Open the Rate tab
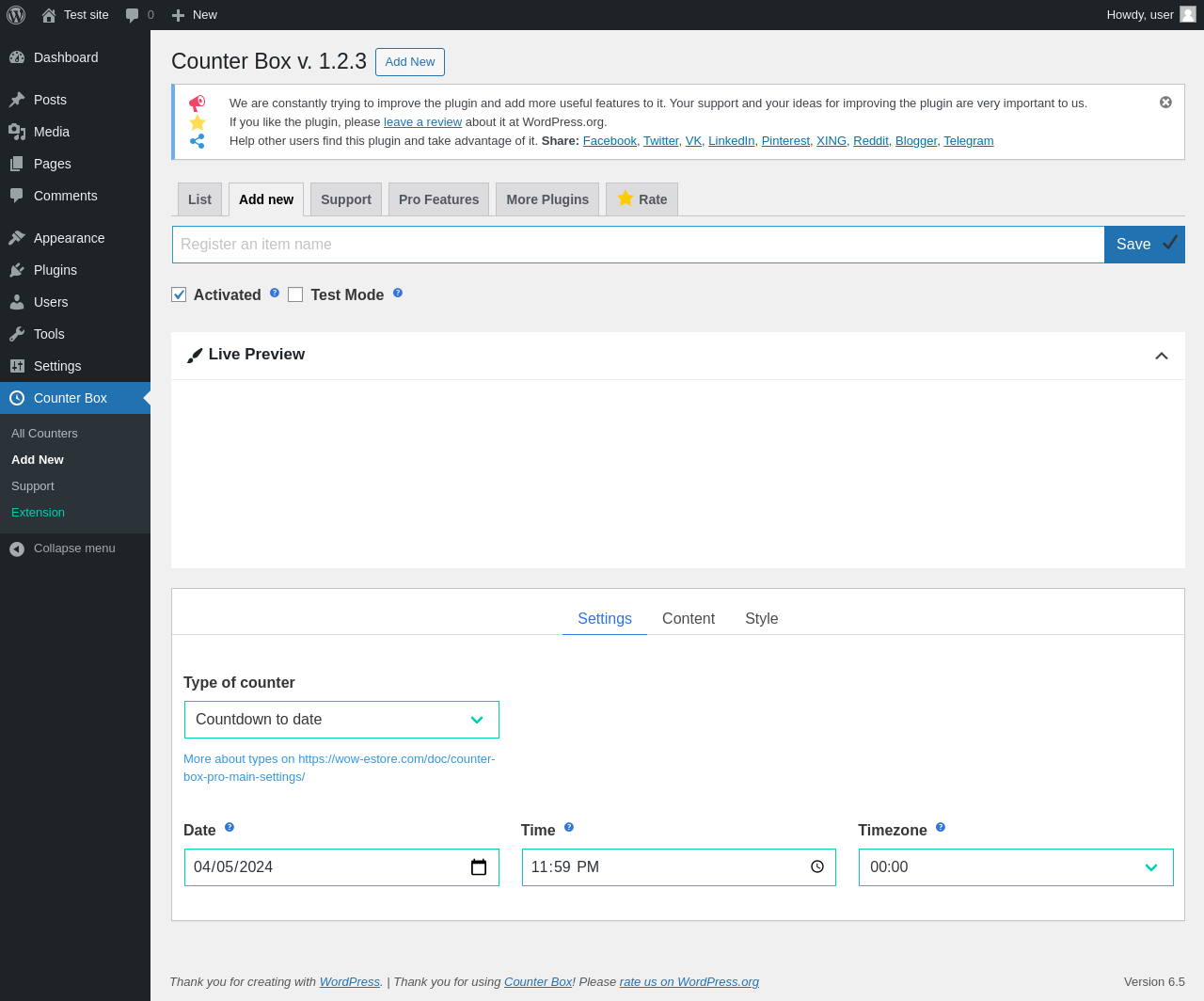 (x=642, y=199)
